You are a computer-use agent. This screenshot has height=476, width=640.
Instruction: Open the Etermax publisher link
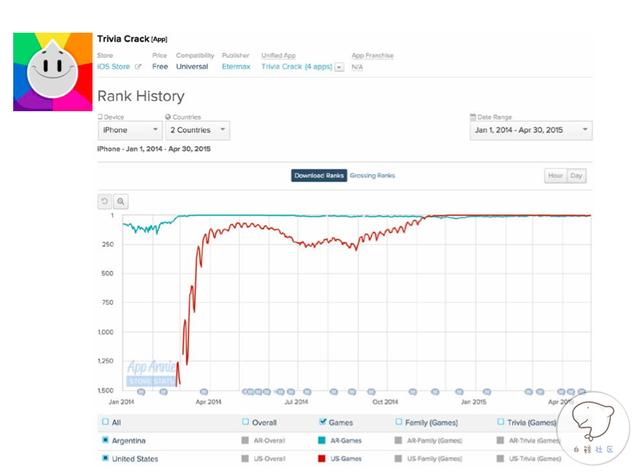point(234,67)
